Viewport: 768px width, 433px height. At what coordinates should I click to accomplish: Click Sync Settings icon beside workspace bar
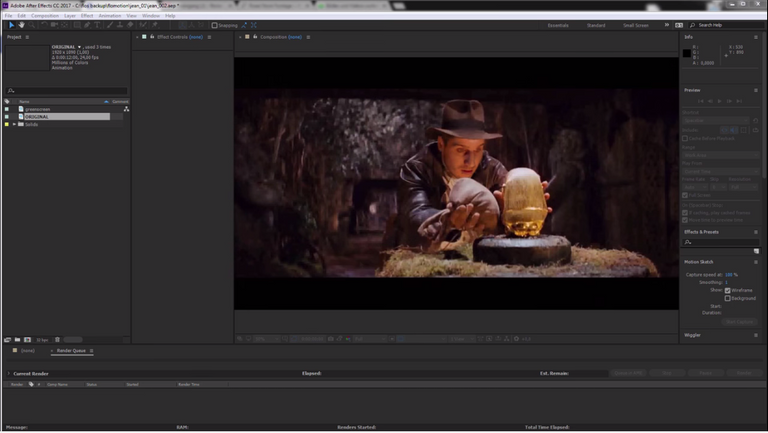pyautogui.click(x=679, y=25)
